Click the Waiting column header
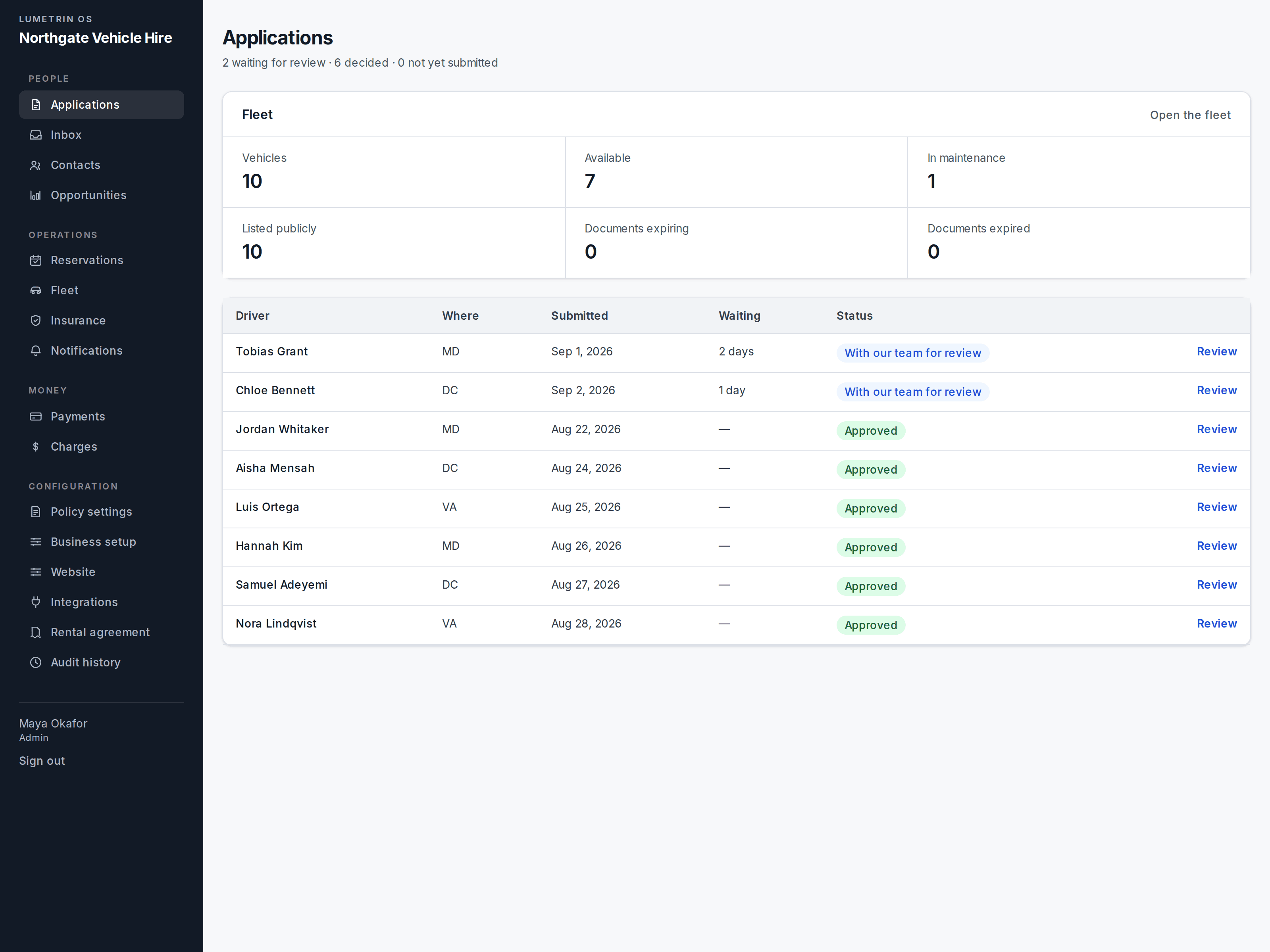The image size is (1270, 952). [x=739, y=316]
